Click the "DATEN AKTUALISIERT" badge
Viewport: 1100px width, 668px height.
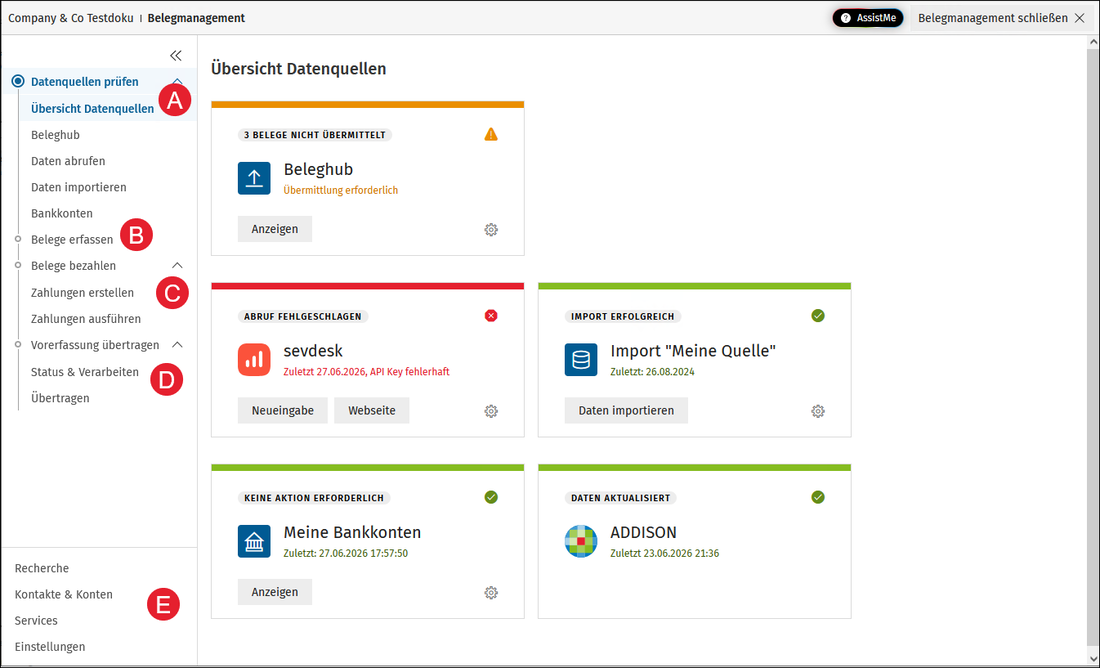(620, 497)
